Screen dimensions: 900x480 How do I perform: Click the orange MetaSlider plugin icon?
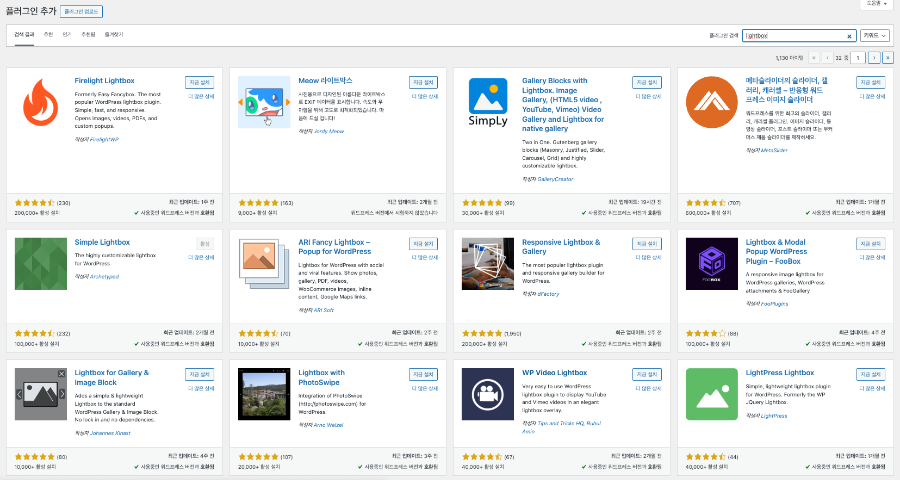(x=712, y=102)
